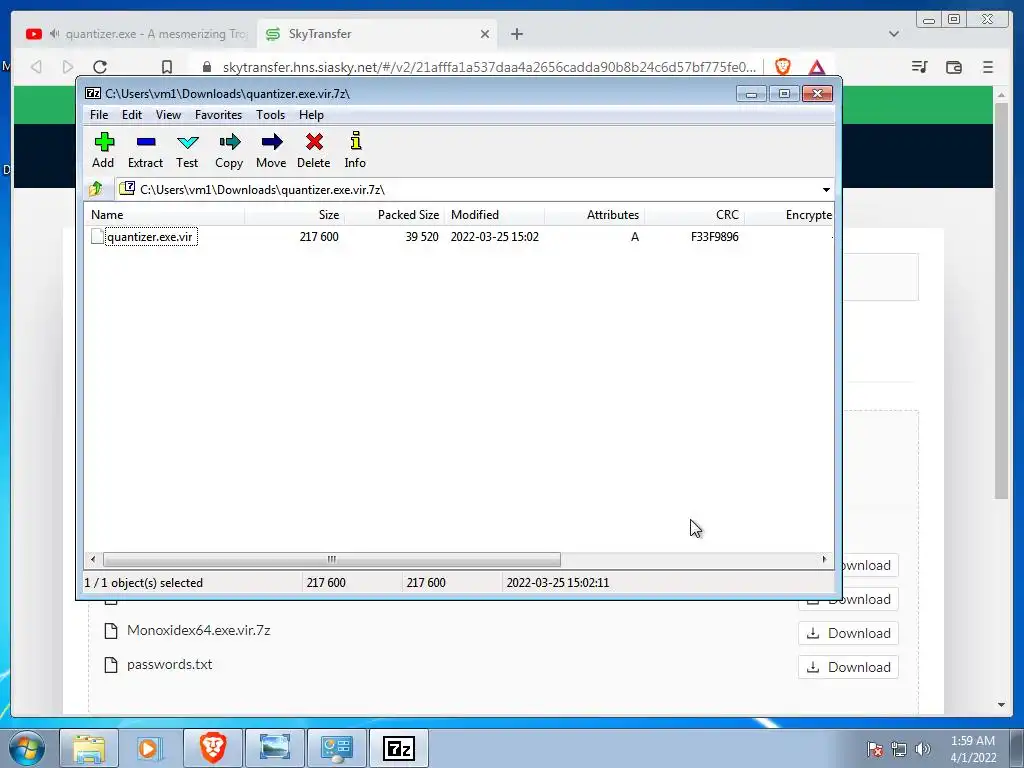
Task: Run the Test archive tool
Action: (187, 150)
